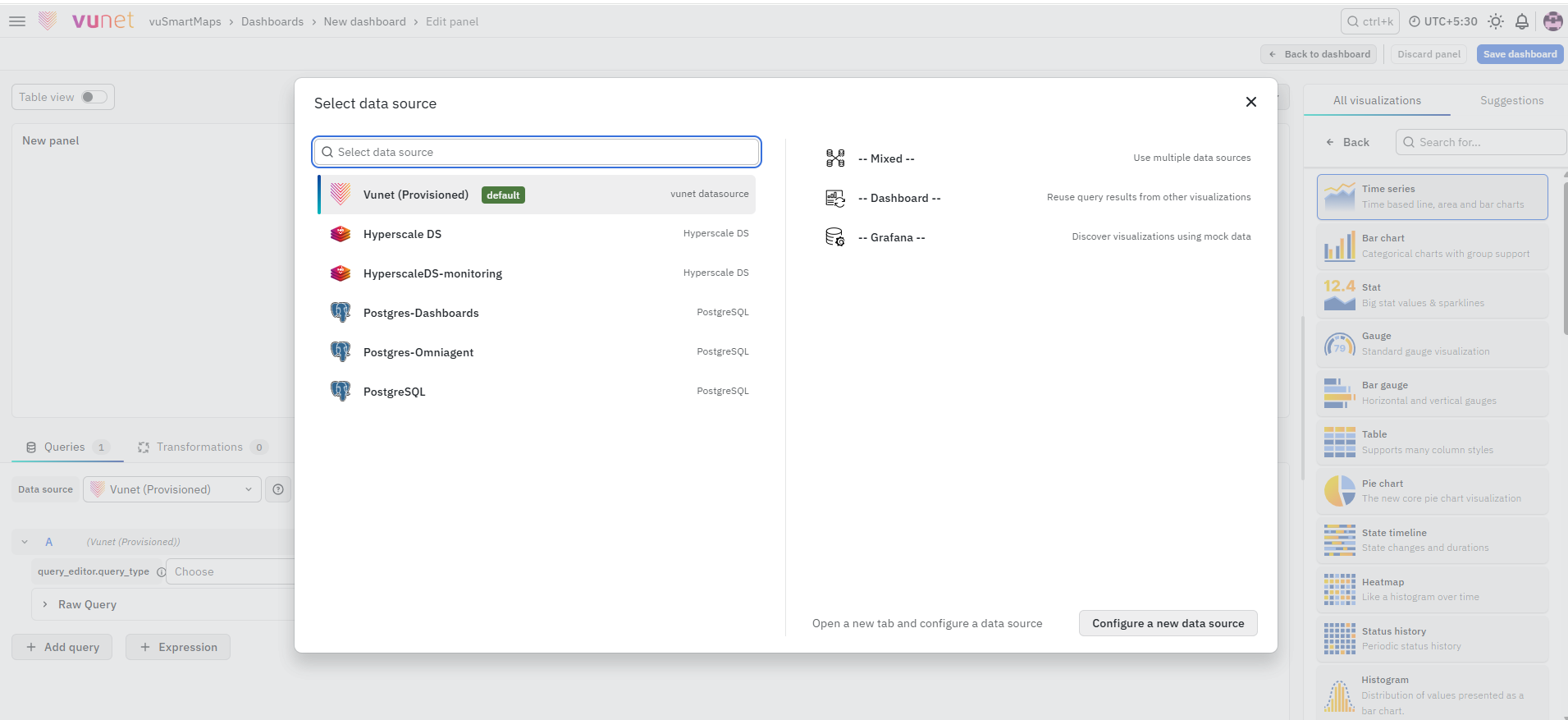Open the Vunet (Provisioned) data source dropdown
Image resolution: width=1568 pixels, height=720 pixels.
172,489
